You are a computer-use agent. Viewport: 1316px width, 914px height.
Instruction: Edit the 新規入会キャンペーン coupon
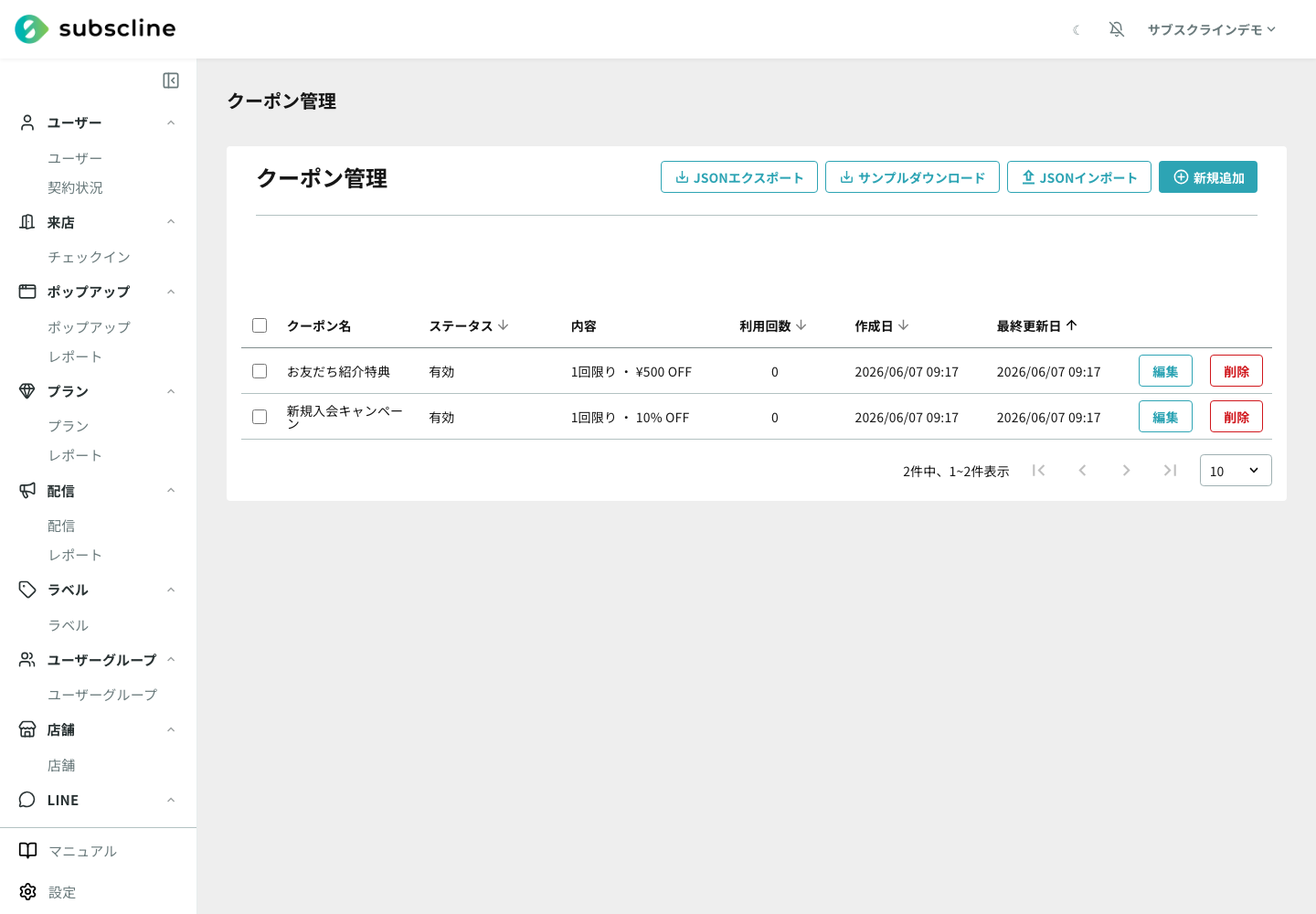pyautogui.click(x=1165, y=417)
